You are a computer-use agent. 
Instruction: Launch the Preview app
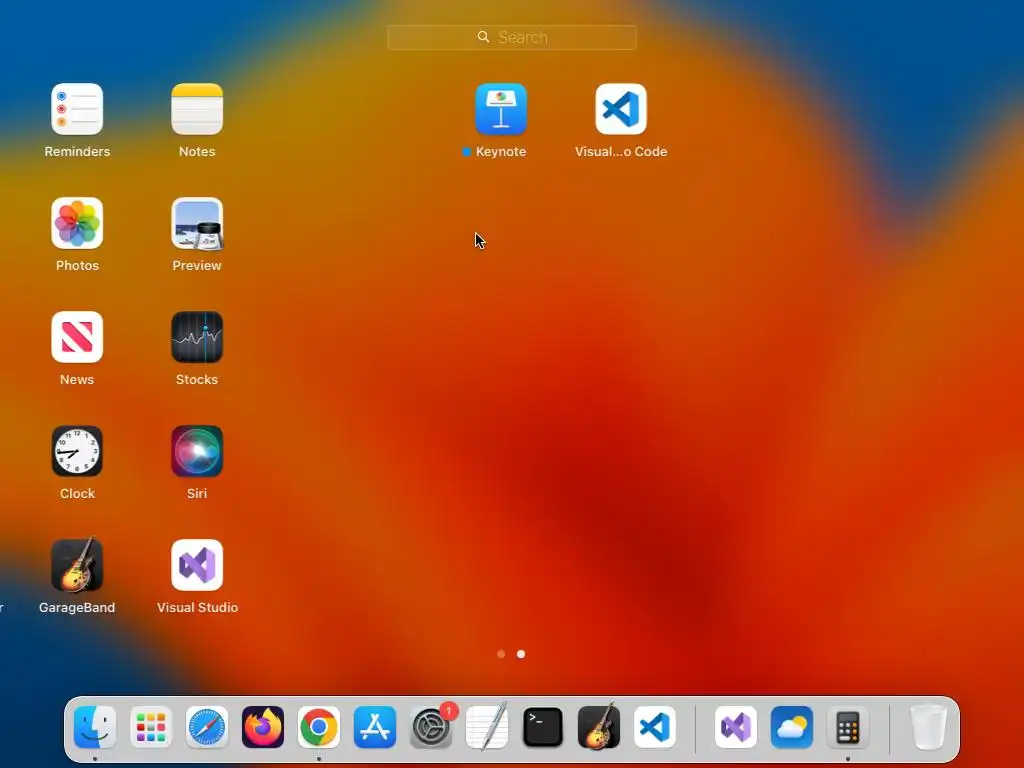tap(197, 223)
